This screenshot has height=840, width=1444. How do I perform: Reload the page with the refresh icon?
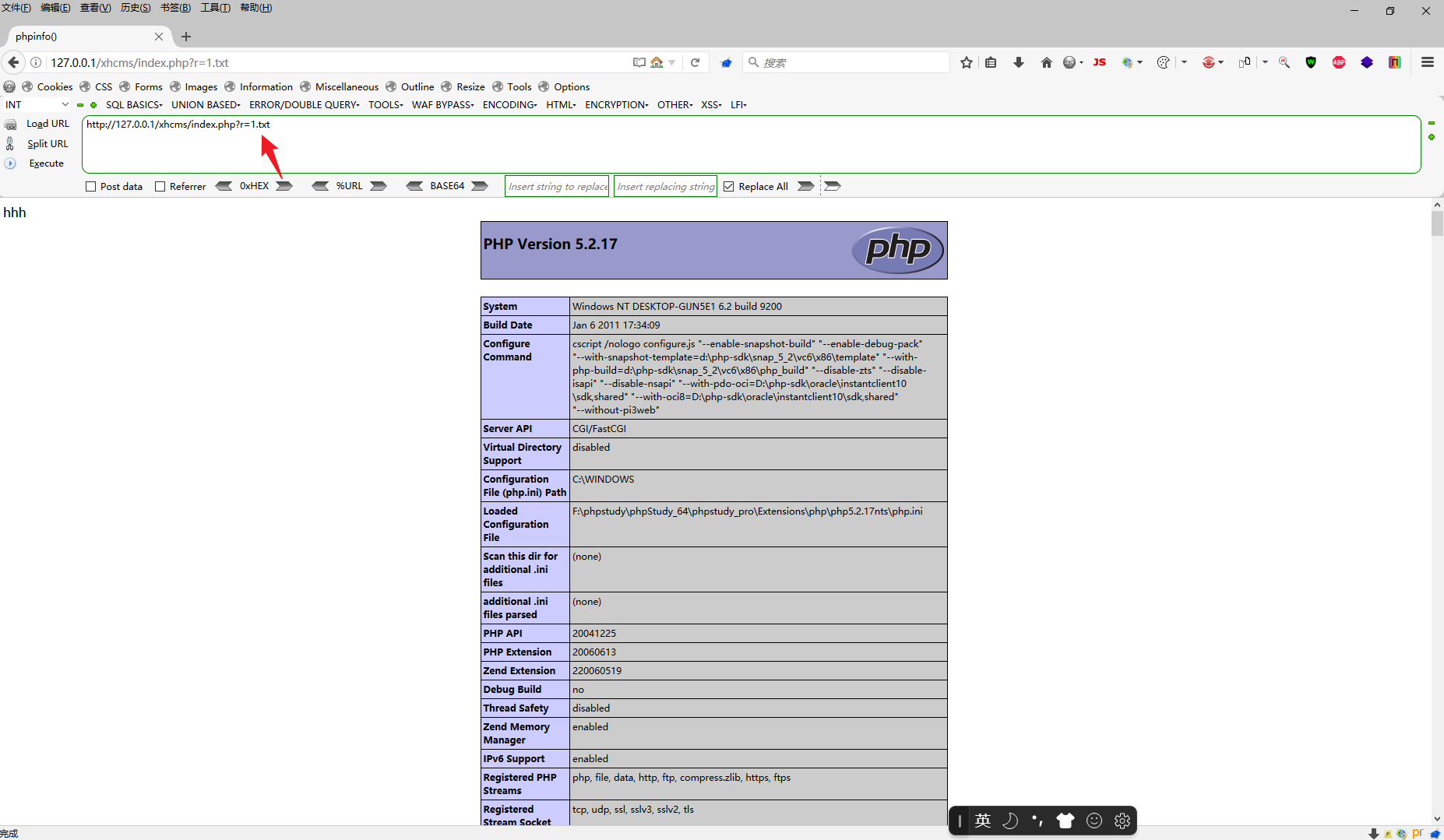point(696,62)
